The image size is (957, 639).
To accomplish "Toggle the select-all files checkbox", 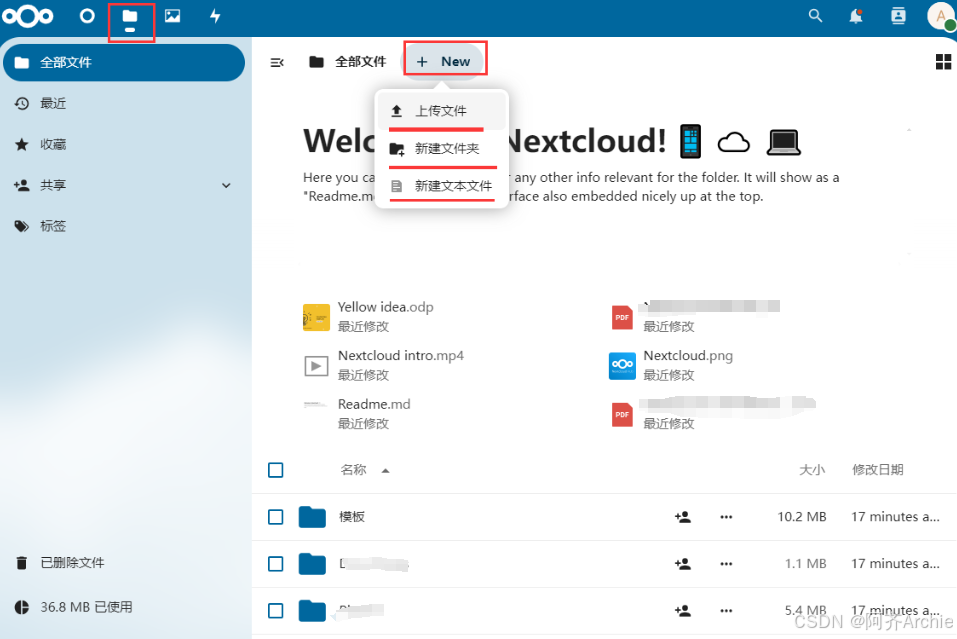I will click(x=276, y=470).
